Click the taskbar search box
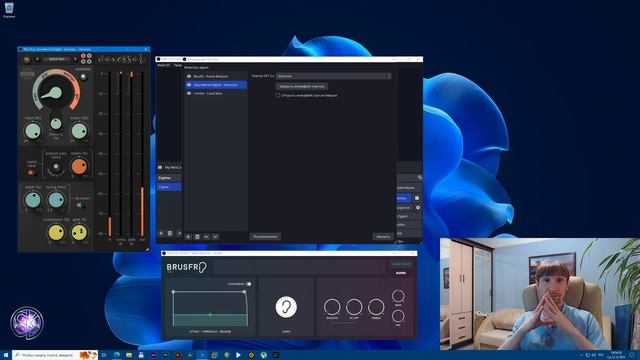This screenshot has width=640, height=360. 55,355
